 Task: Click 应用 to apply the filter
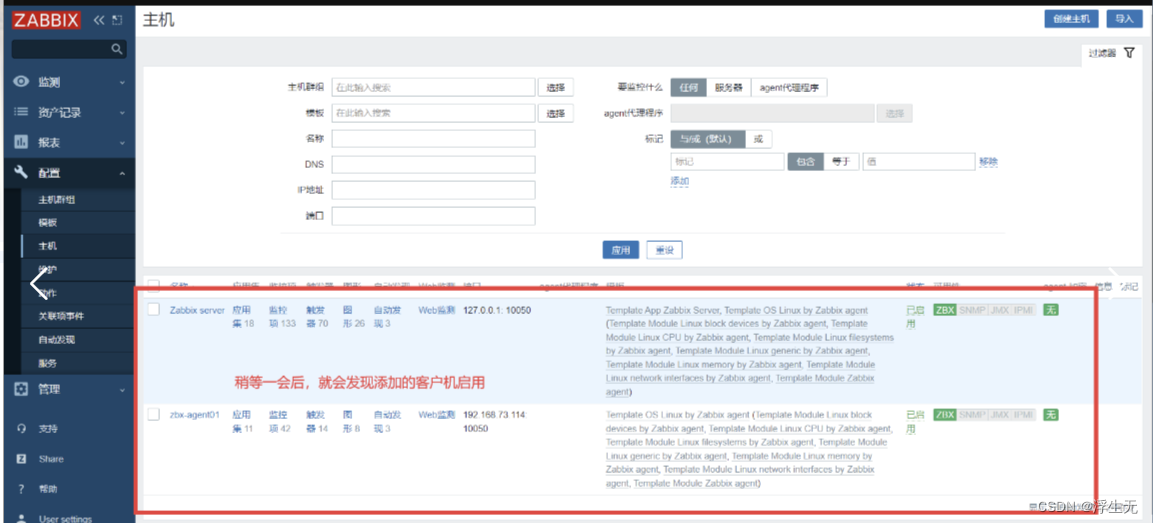(621, 250)
